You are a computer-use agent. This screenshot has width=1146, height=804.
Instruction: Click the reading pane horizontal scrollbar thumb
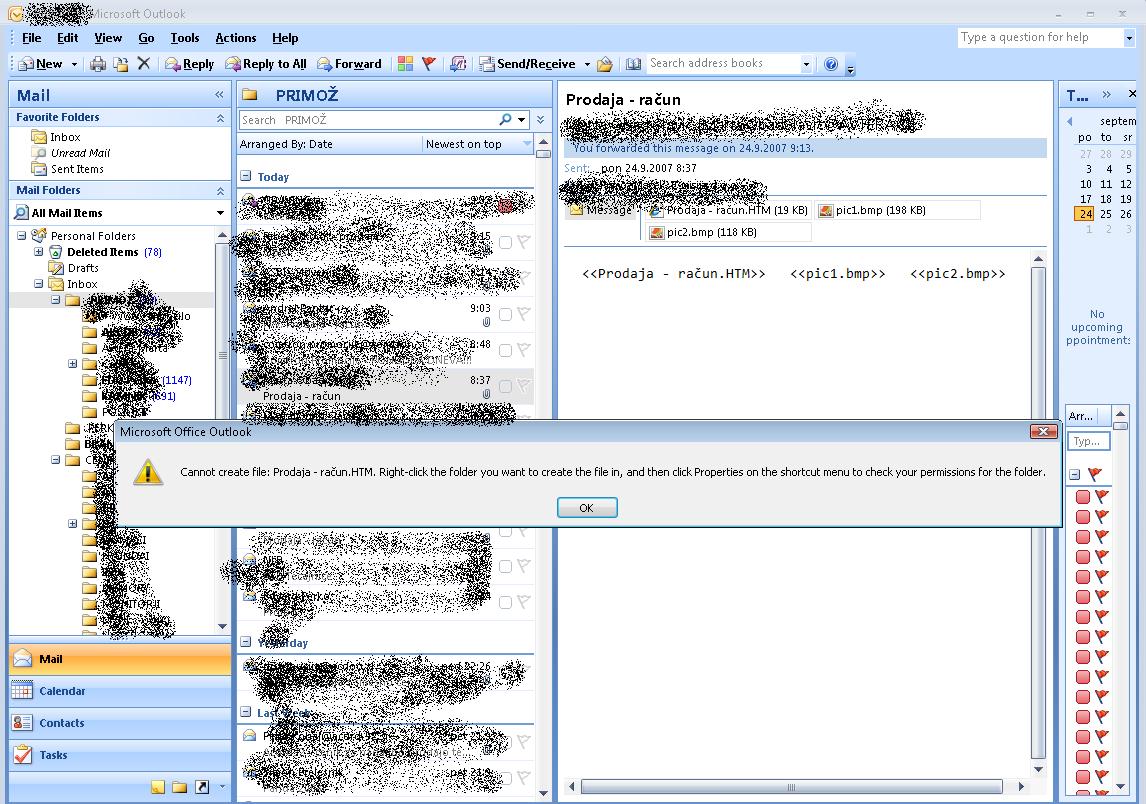point(792,787)
